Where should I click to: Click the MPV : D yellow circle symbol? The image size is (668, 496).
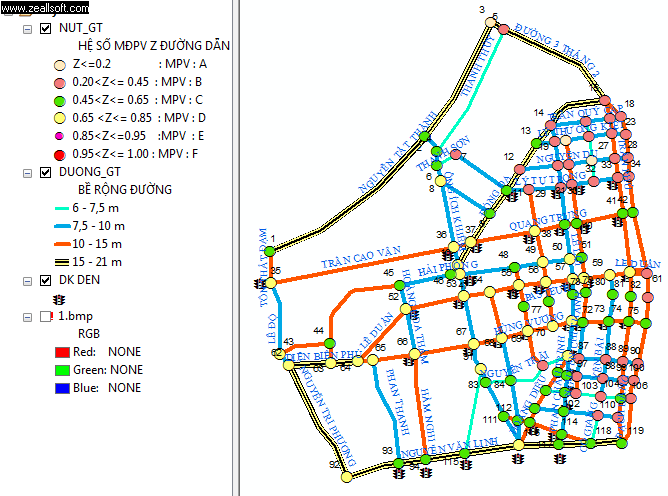[60, 118]
